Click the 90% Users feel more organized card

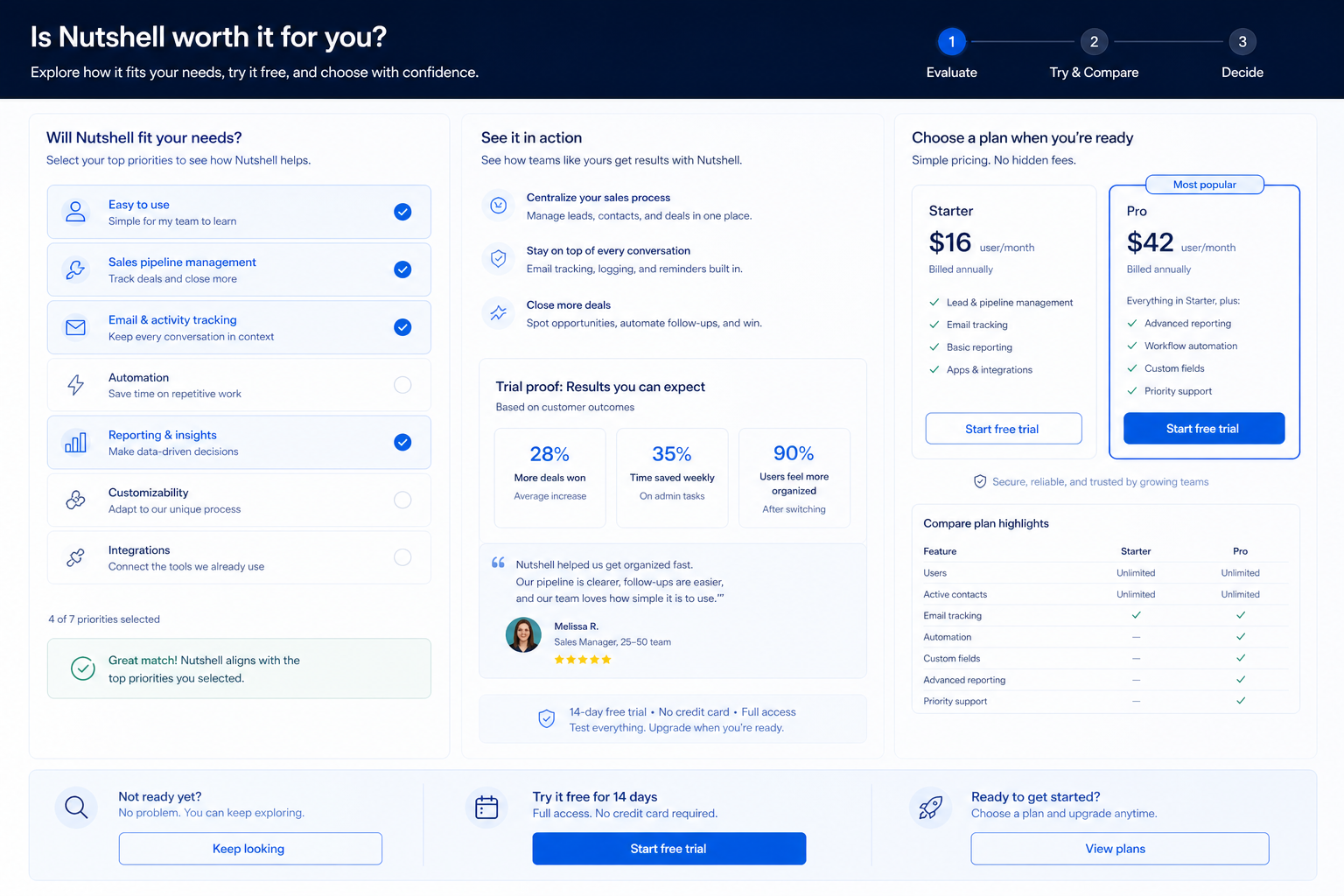coord(794,478)
